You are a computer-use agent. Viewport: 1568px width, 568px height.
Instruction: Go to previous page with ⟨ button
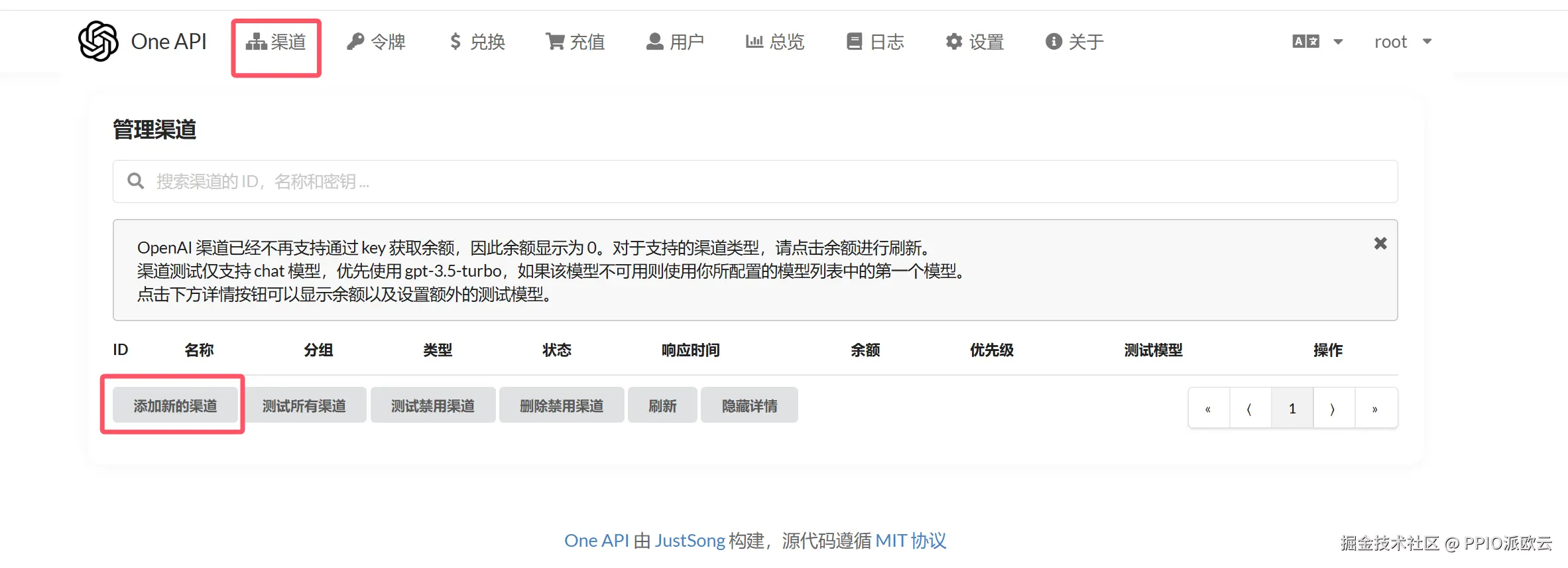1250,408
